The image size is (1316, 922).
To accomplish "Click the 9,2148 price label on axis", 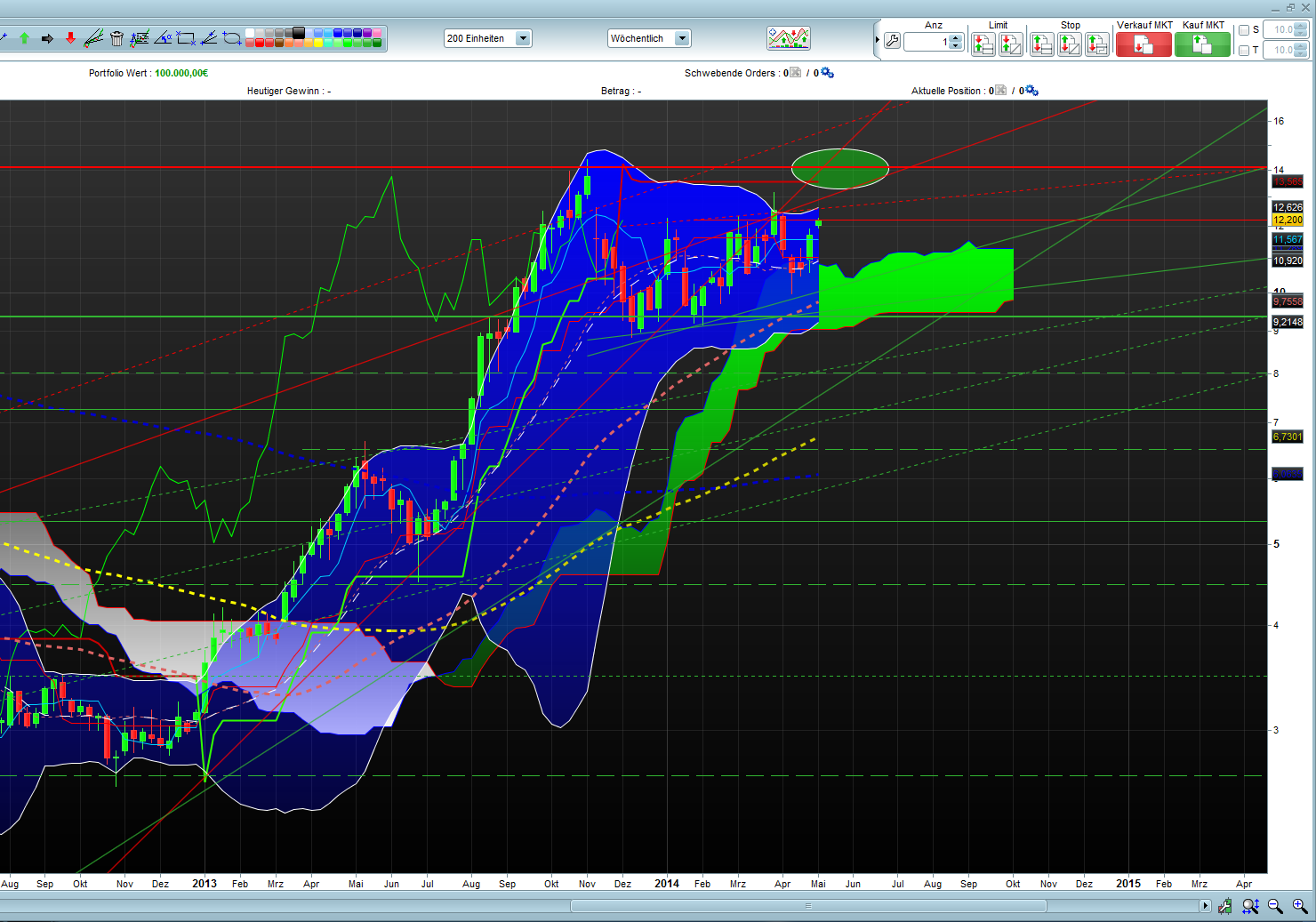I will pos(1288,322).
